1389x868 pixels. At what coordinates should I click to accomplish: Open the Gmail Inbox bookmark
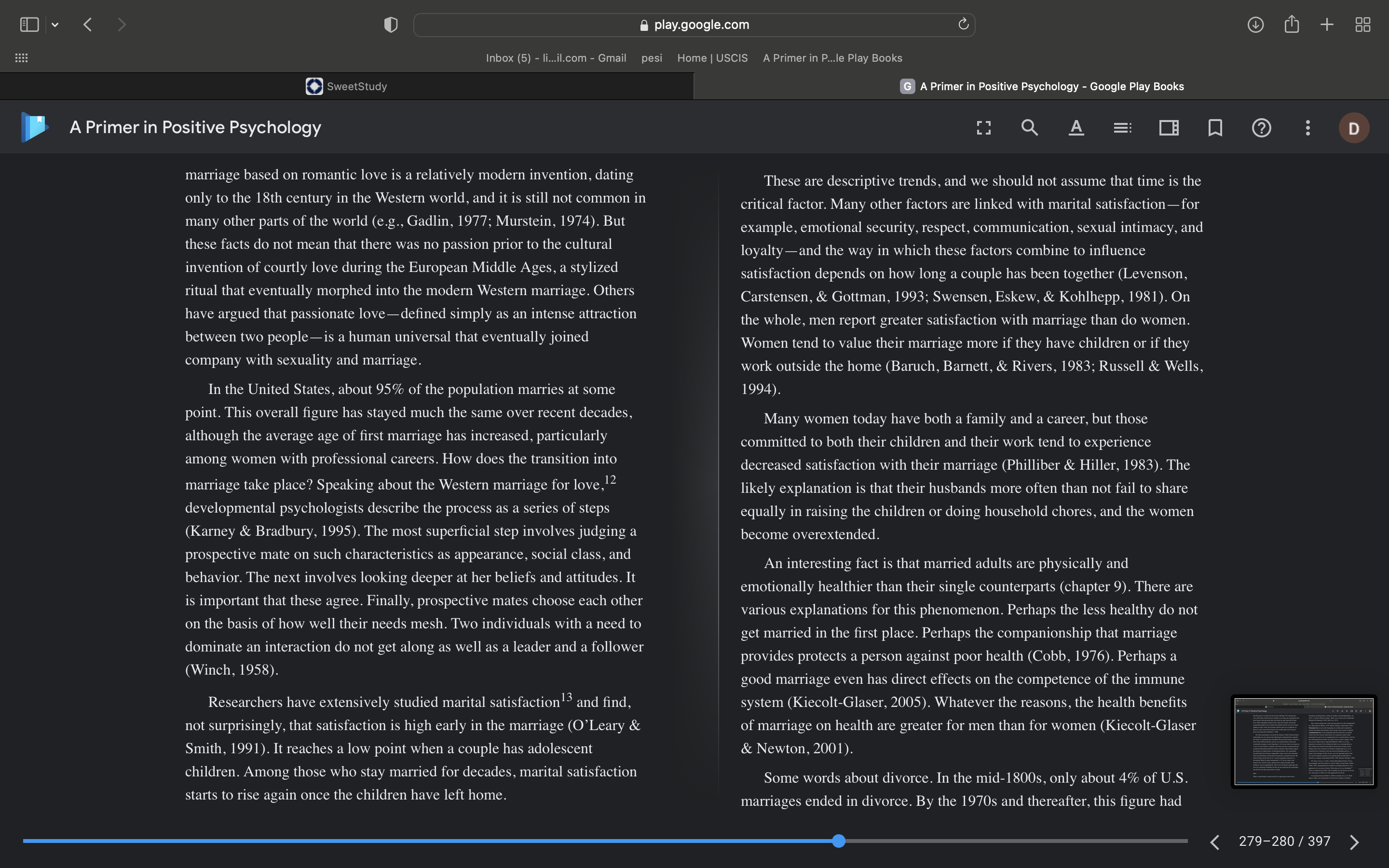556,58
